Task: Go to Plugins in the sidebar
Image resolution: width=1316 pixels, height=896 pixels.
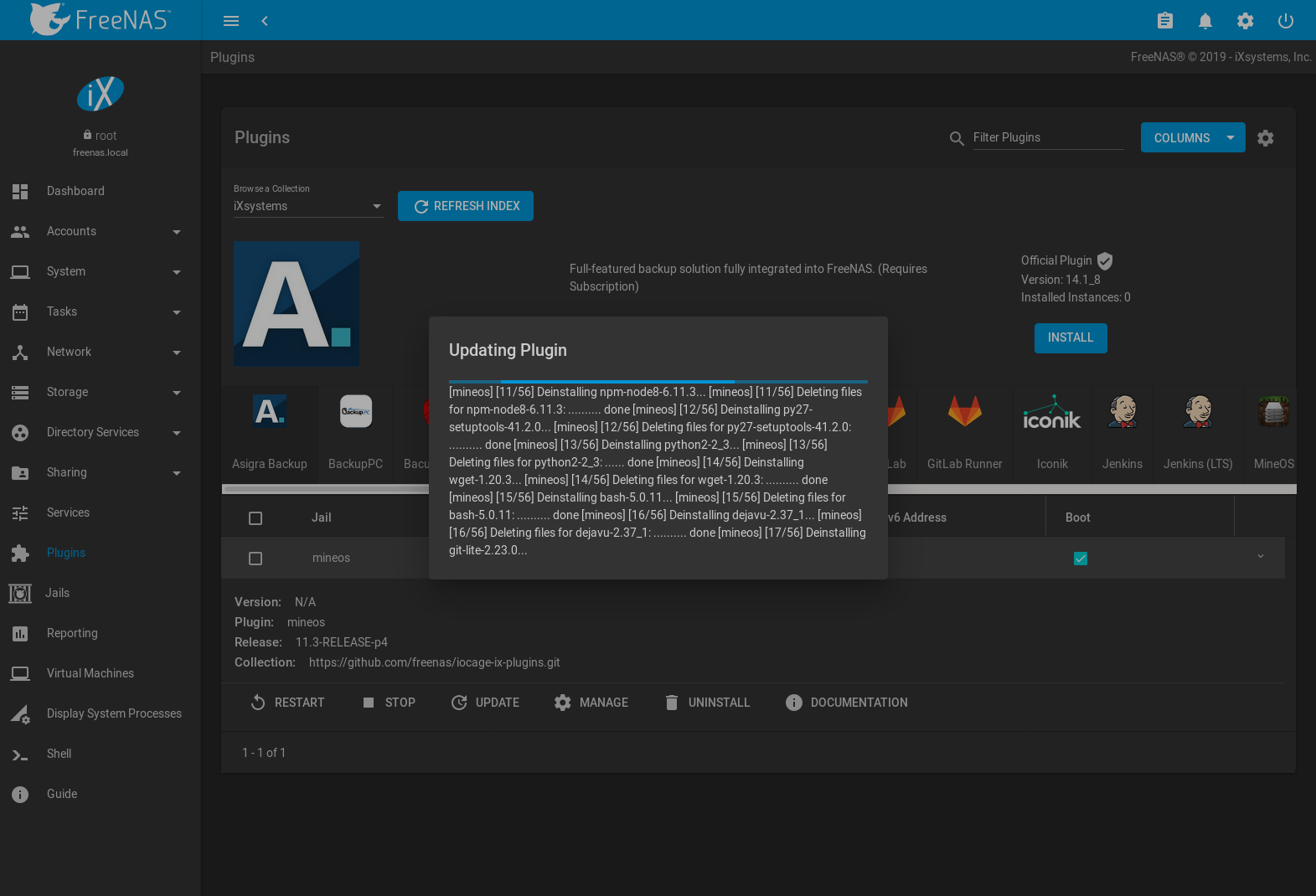Action: (101, 553)
